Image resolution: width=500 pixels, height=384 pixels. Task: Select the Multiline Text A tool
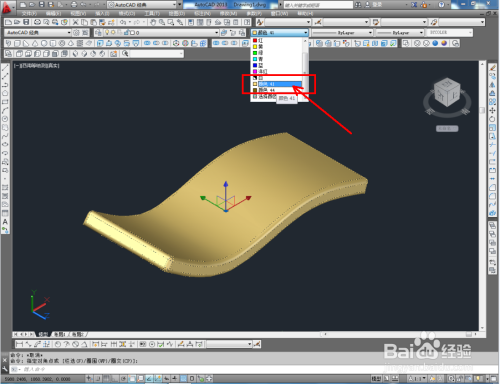[x=5, y=222]
